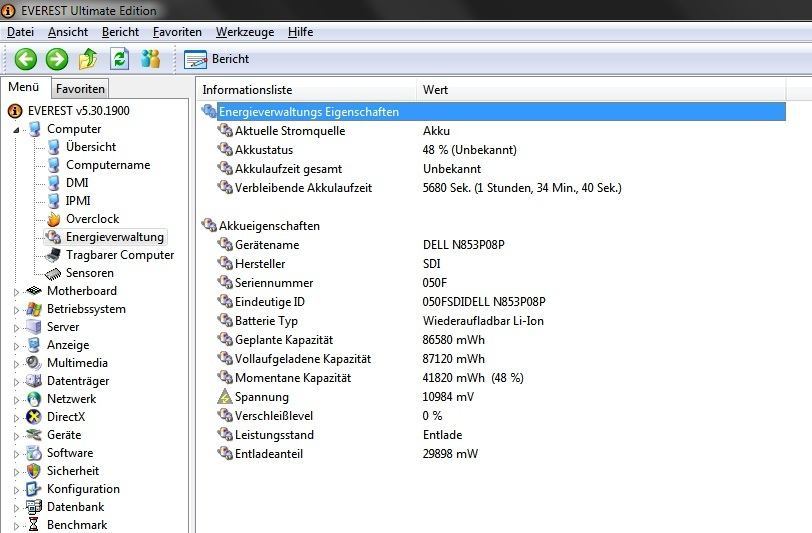Expand the Server tree node

[17, 328]
